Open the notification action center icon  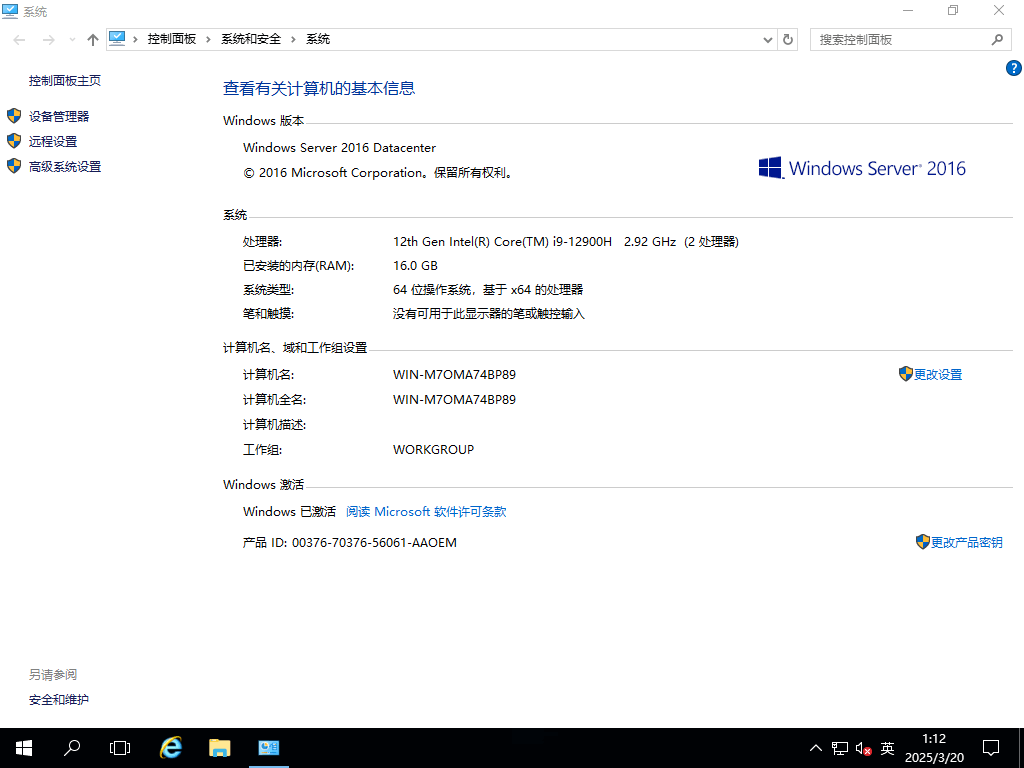(x=990, y=747)
